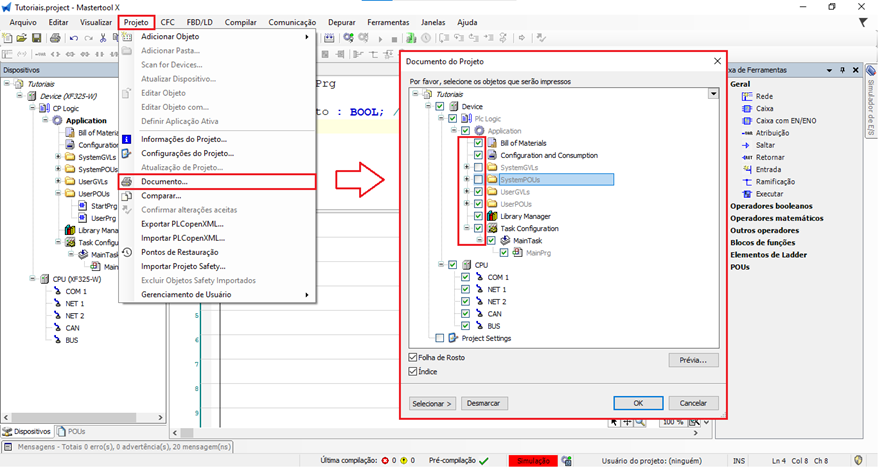The image size is (884, 475).
Task: Switch to the POUs tab at bottom
Action: coord(70,431)
